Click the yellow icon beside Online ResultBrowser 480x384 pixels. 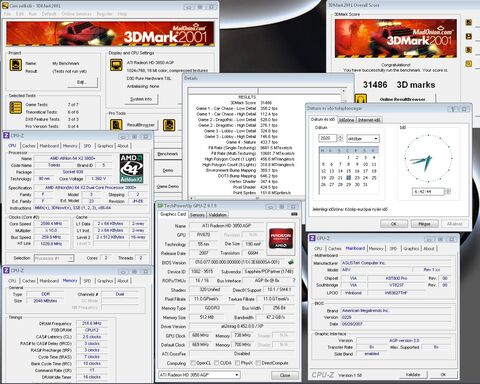point(361,99)
